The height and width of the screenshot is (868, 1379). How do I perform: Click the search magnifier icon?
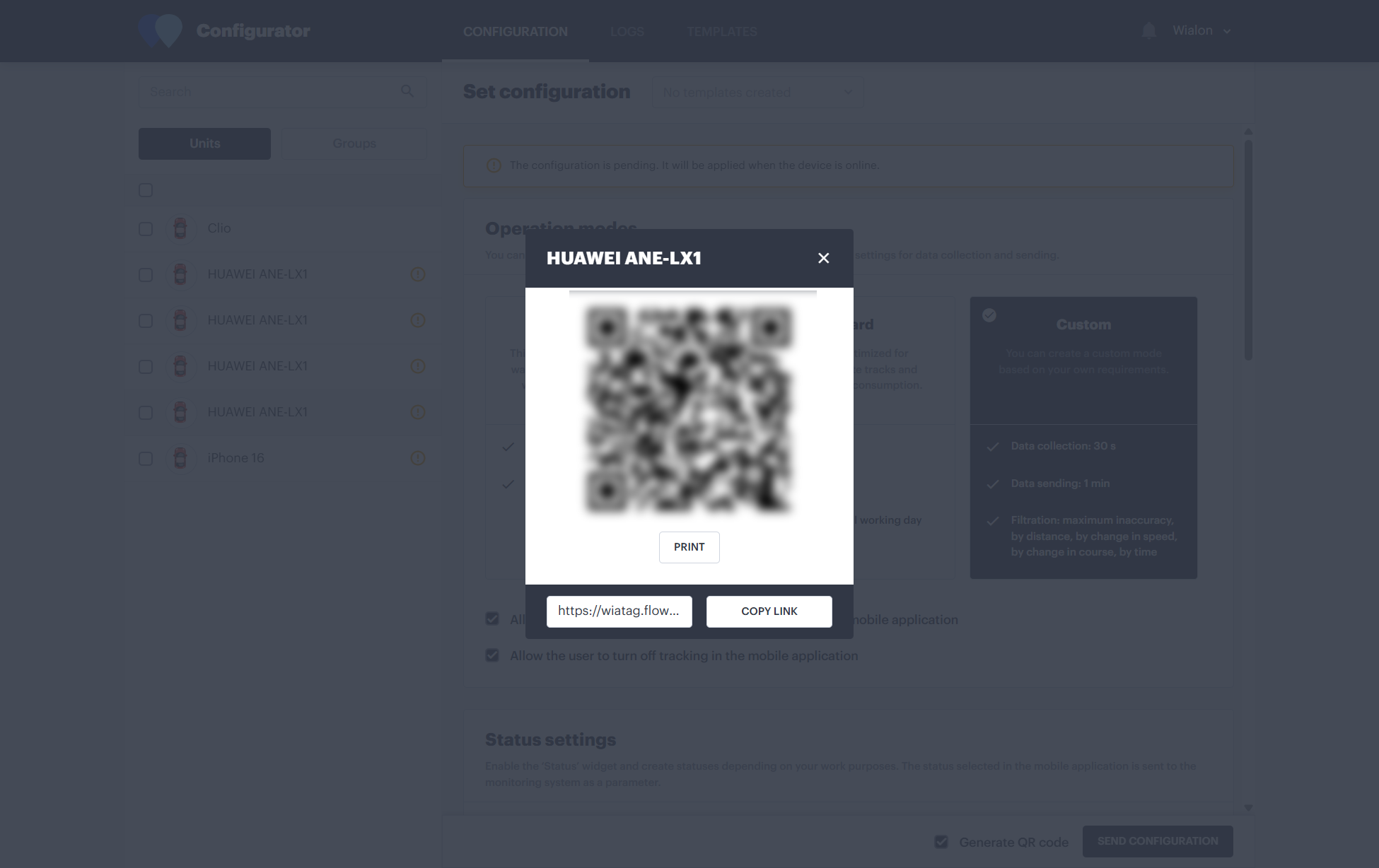tap(407, 91)
